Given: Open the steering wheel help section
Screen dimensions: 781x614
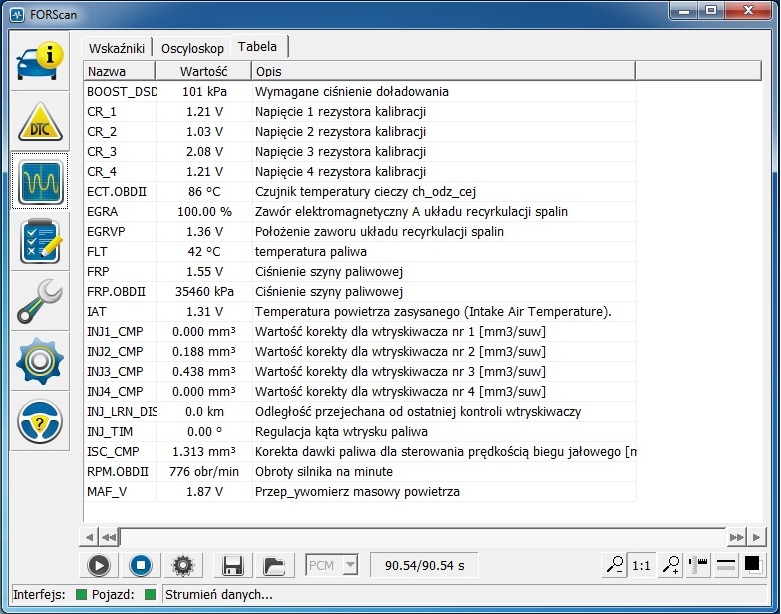Looking at the screenshot, I should [x=42, y=422].
